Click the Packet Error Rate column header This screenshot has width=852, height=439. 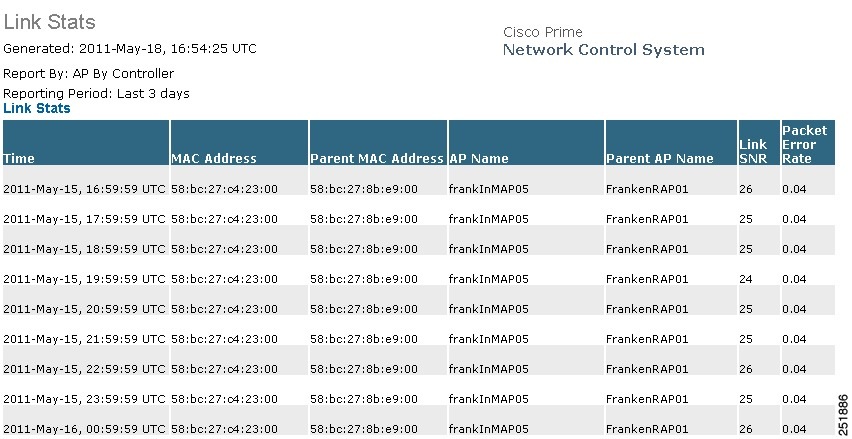pyautogui.click(x=808, y=143)
